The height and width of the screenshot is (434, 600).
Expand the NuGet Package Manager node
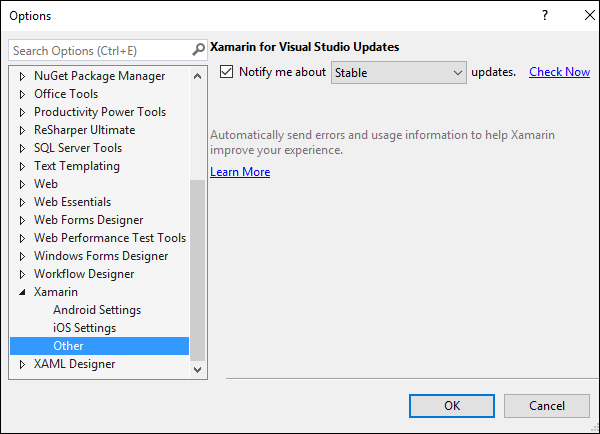tap(23, 76)
